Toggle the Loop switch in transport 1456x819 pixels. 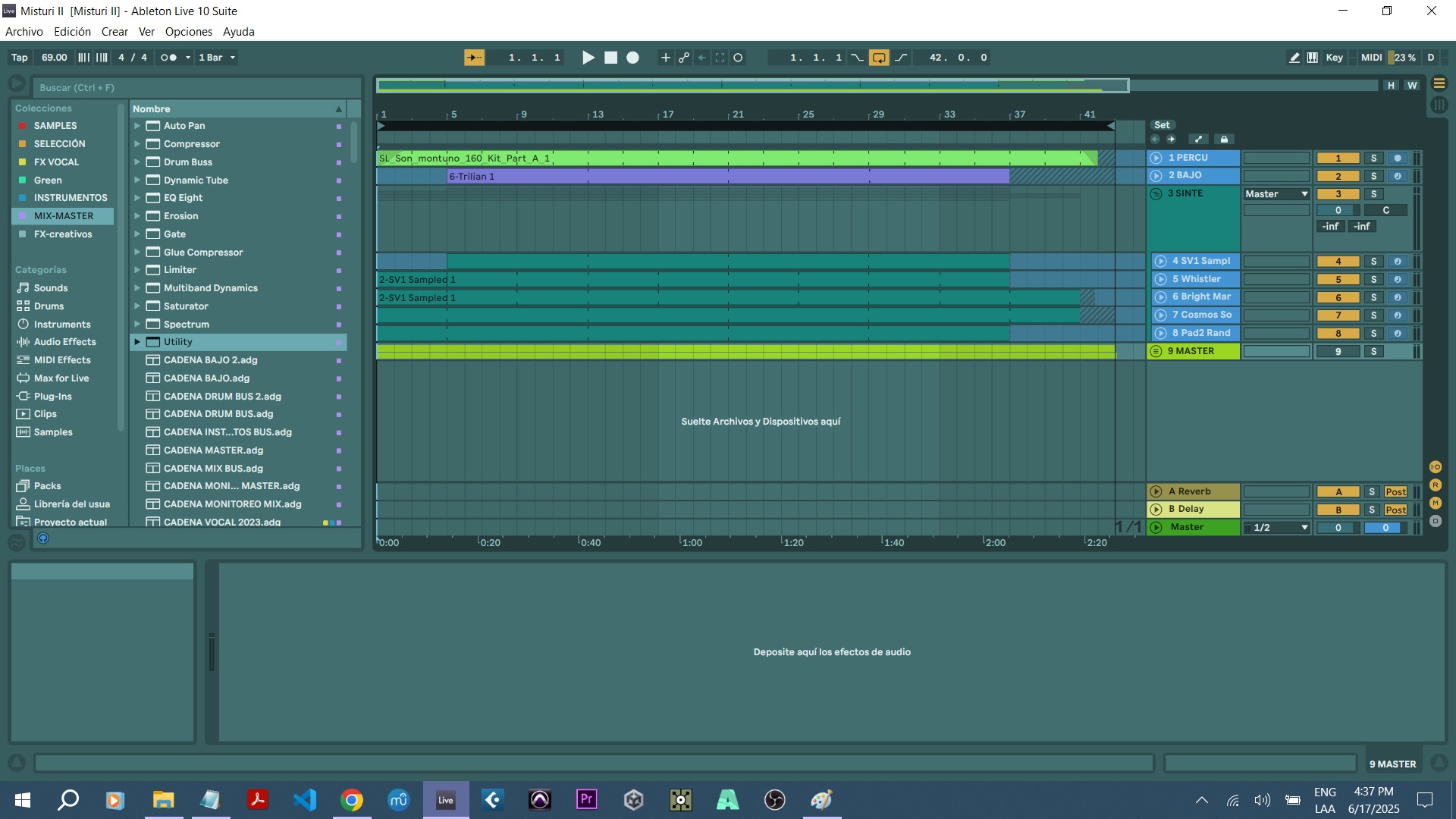[879, 58]
